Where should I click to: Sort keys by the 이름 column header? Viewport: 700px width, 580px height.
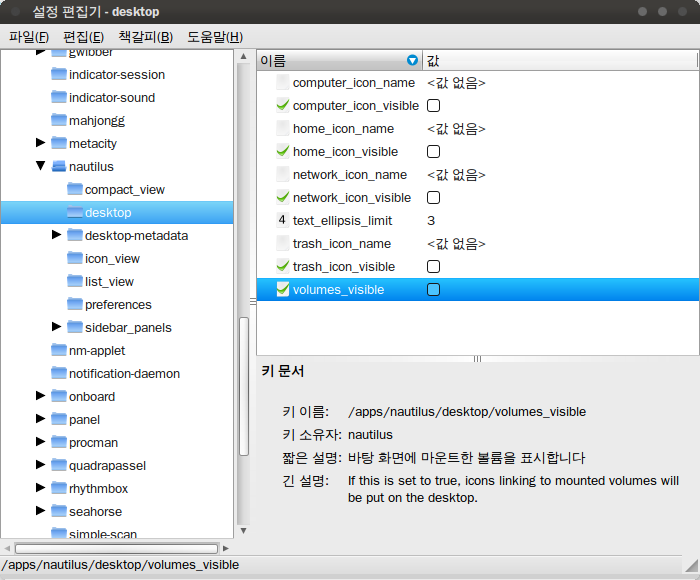coord(339,60)
